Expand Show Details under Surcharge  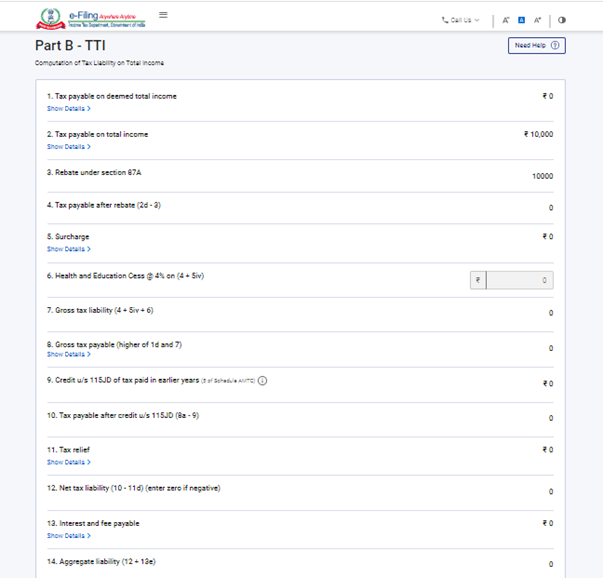(x=69, y=249)
